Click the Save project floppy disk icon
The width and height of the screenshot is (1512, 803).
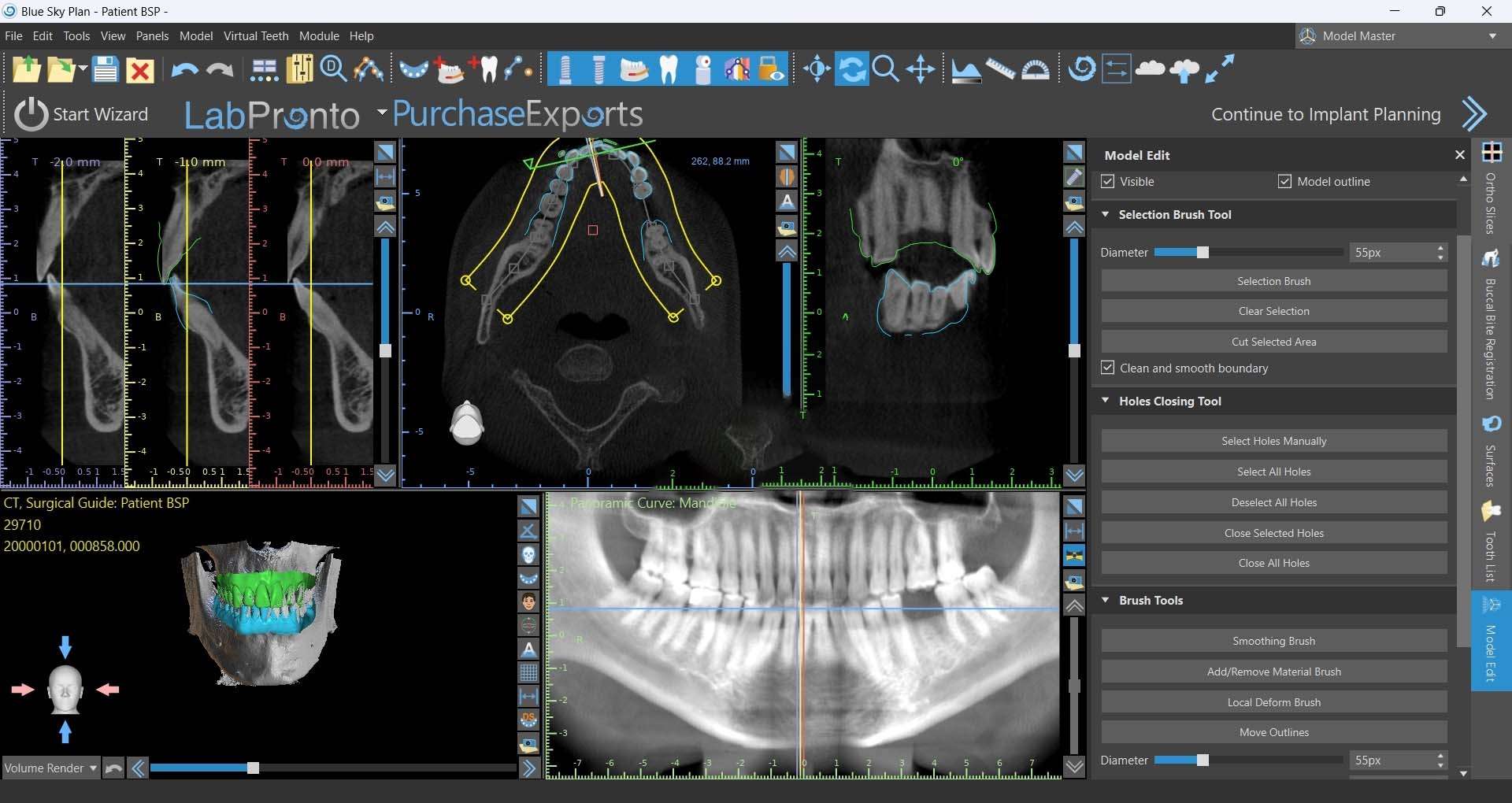105,70
